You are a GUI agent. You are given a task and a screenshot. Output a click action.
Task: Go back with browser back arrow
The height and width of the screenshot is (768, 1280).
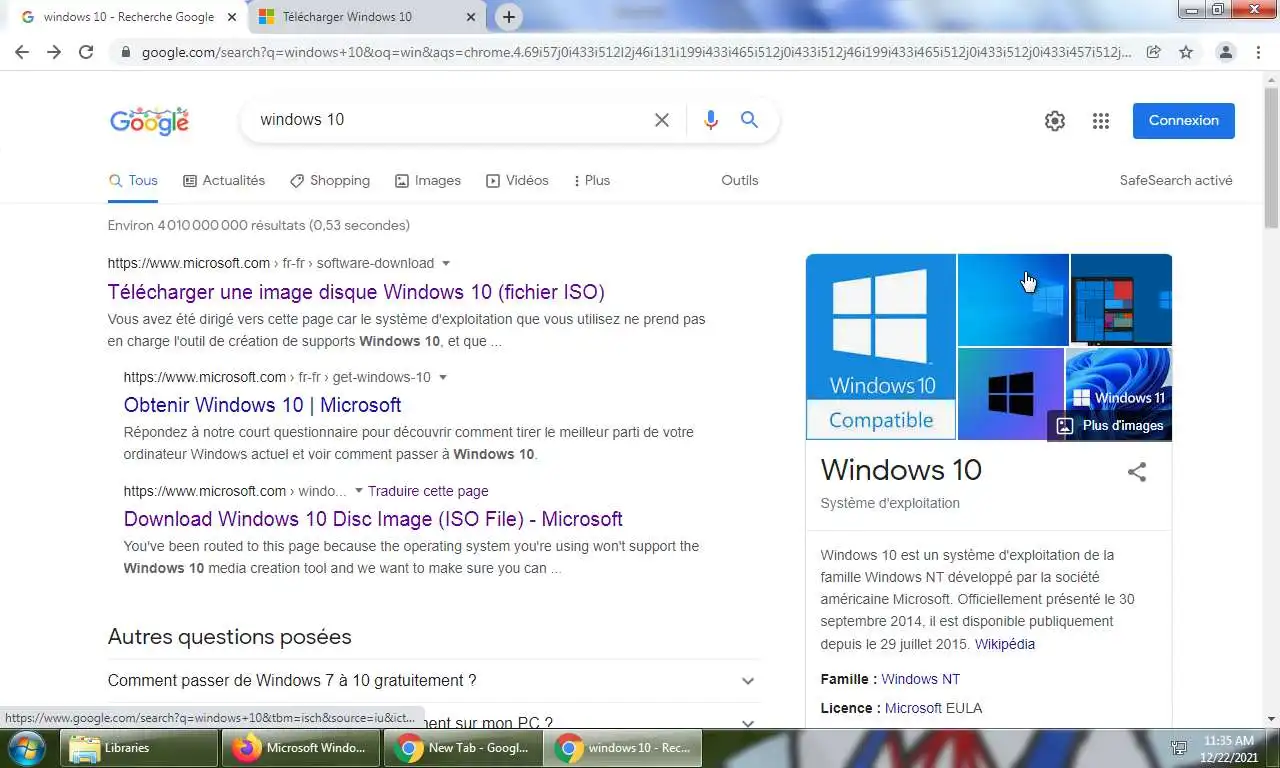22,52
